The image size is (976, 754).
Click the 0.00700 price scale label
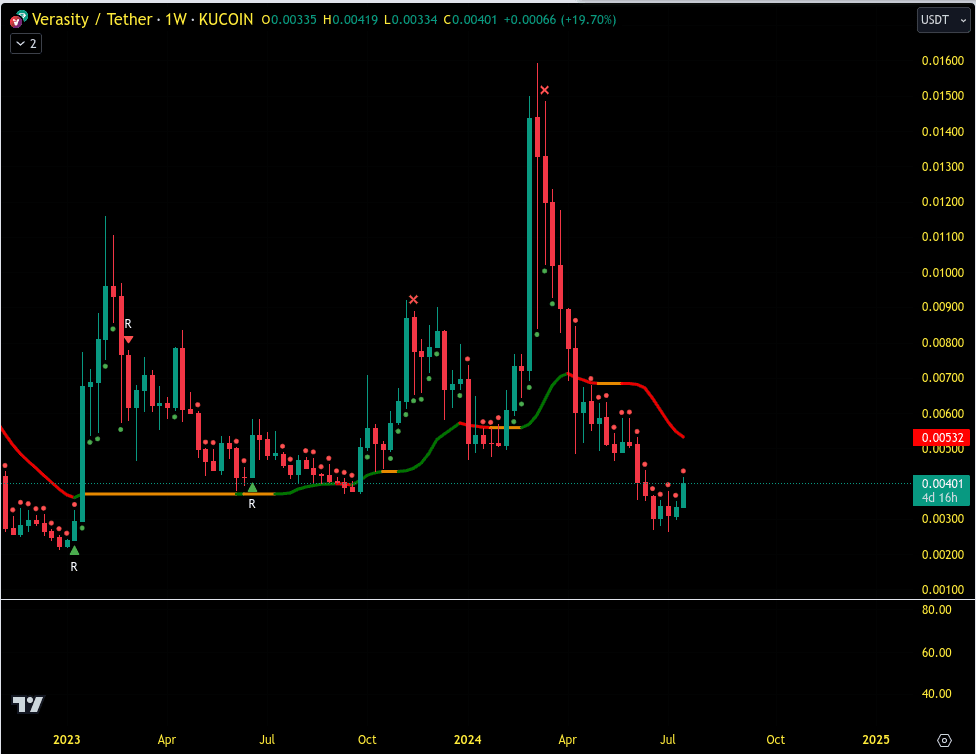942,378
